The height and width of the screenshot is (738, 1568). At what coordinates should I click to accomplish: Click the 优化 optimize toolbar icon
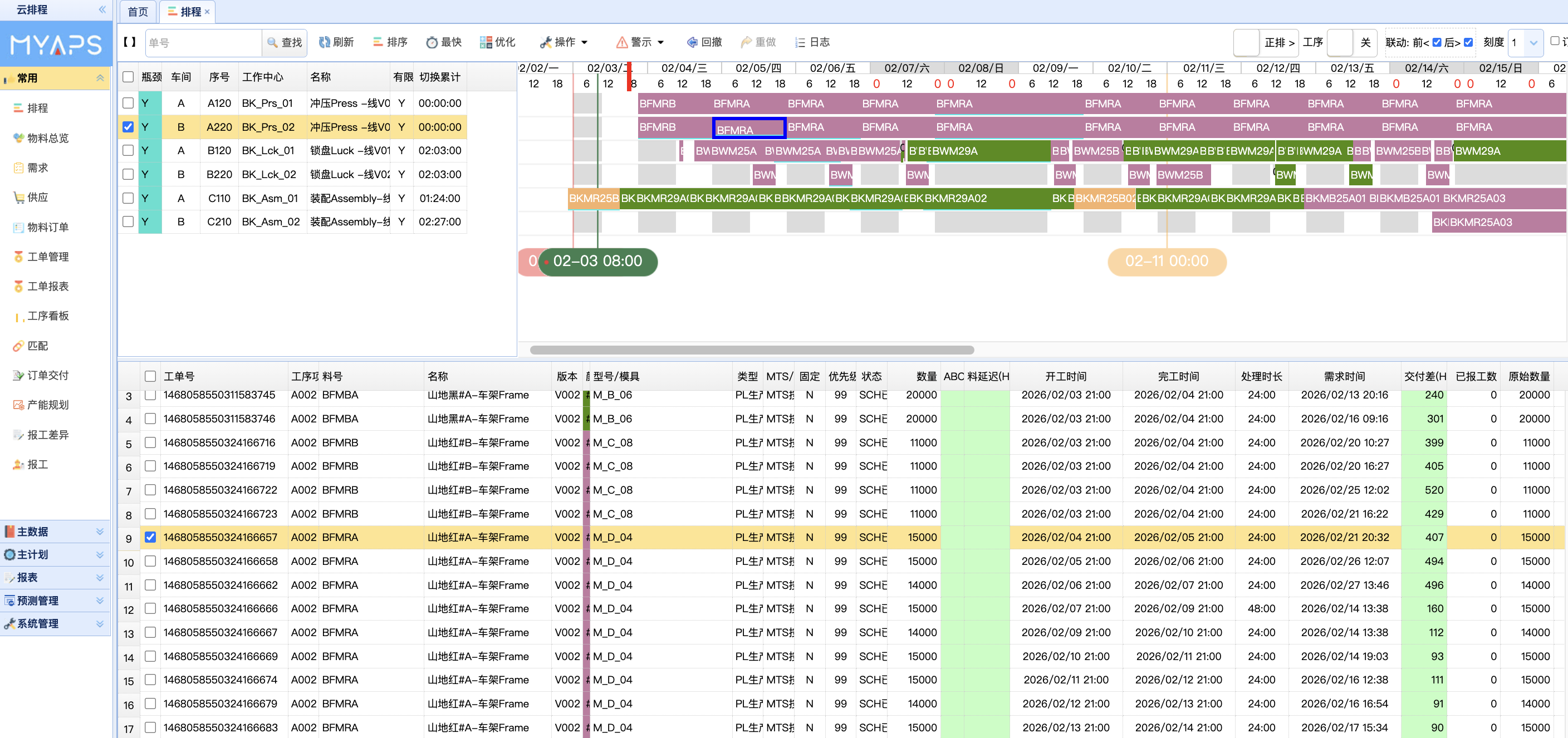tap(486, 42)
